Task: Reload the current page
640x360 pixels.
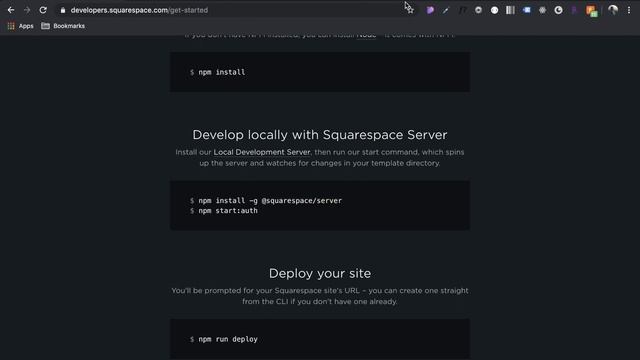Action: [x=43, y=10]
